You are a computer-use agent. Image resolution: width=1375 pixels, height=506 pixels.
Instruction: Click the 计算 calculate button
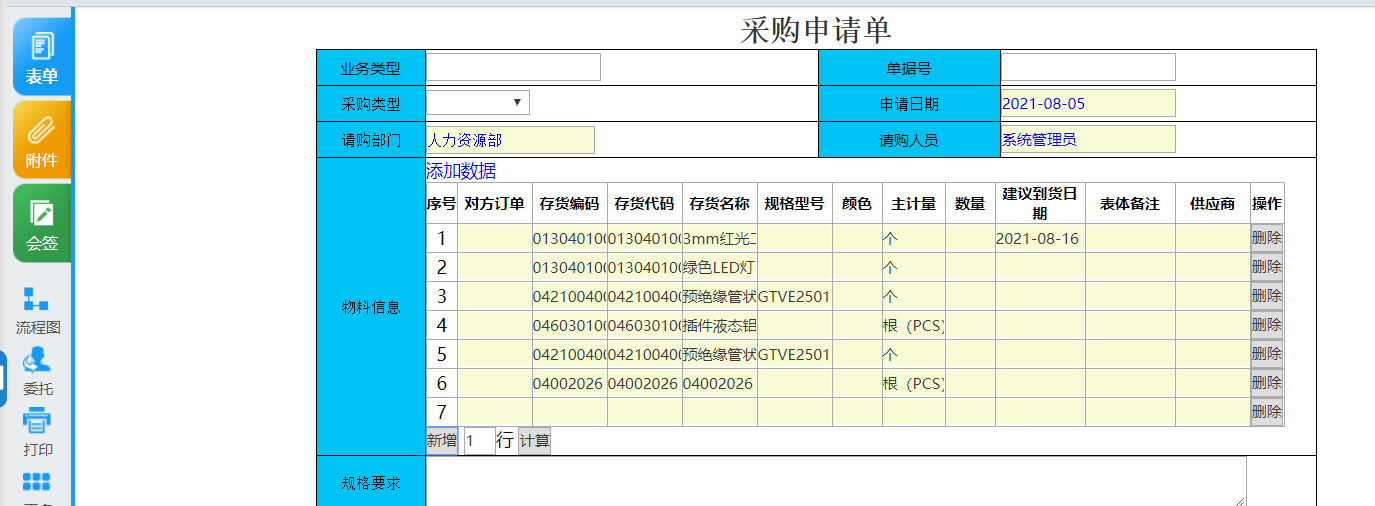click(534, 441)
